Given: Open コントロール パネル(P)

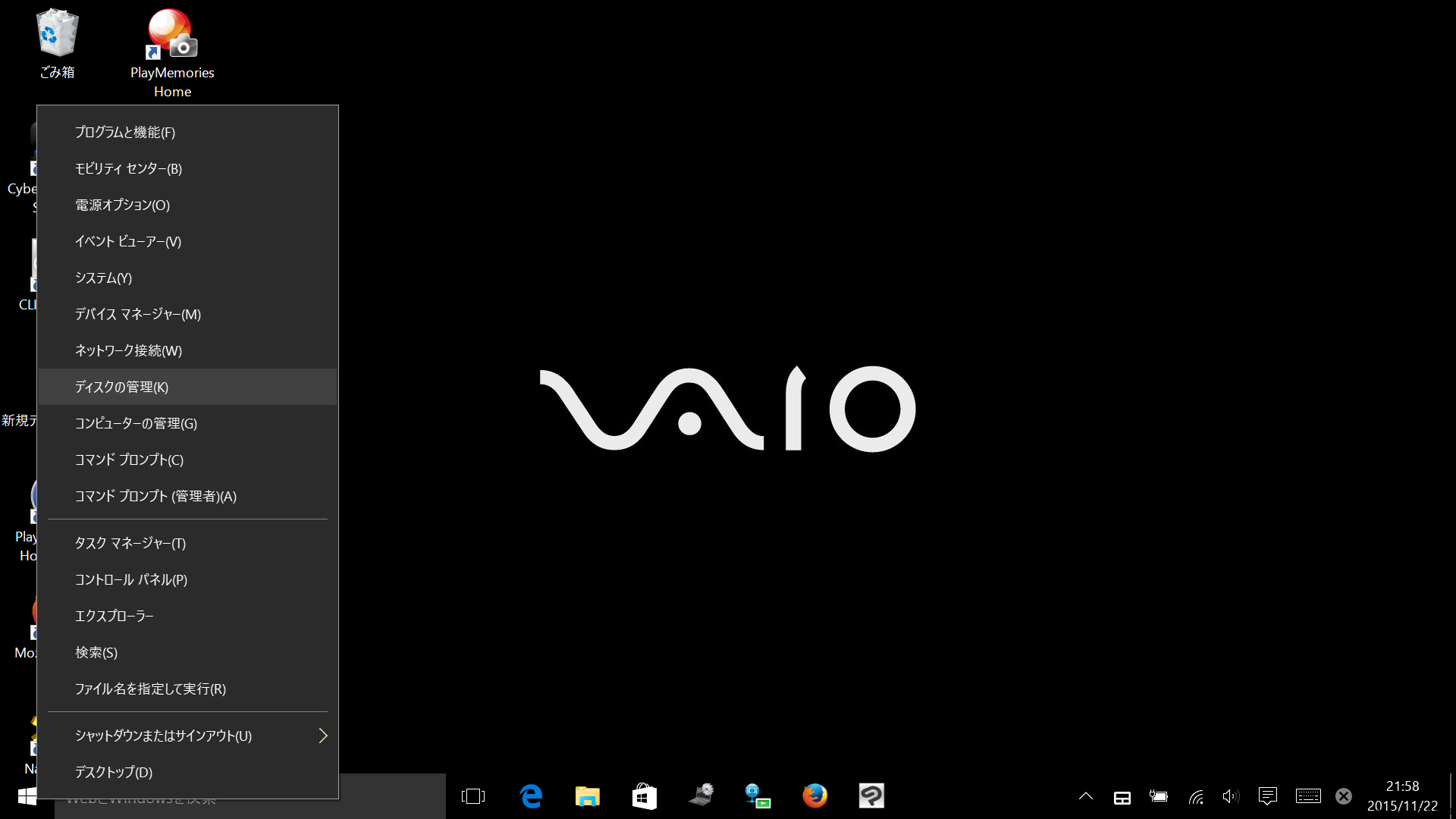Looking at the screenshot, I should click(x=187, y=579).
